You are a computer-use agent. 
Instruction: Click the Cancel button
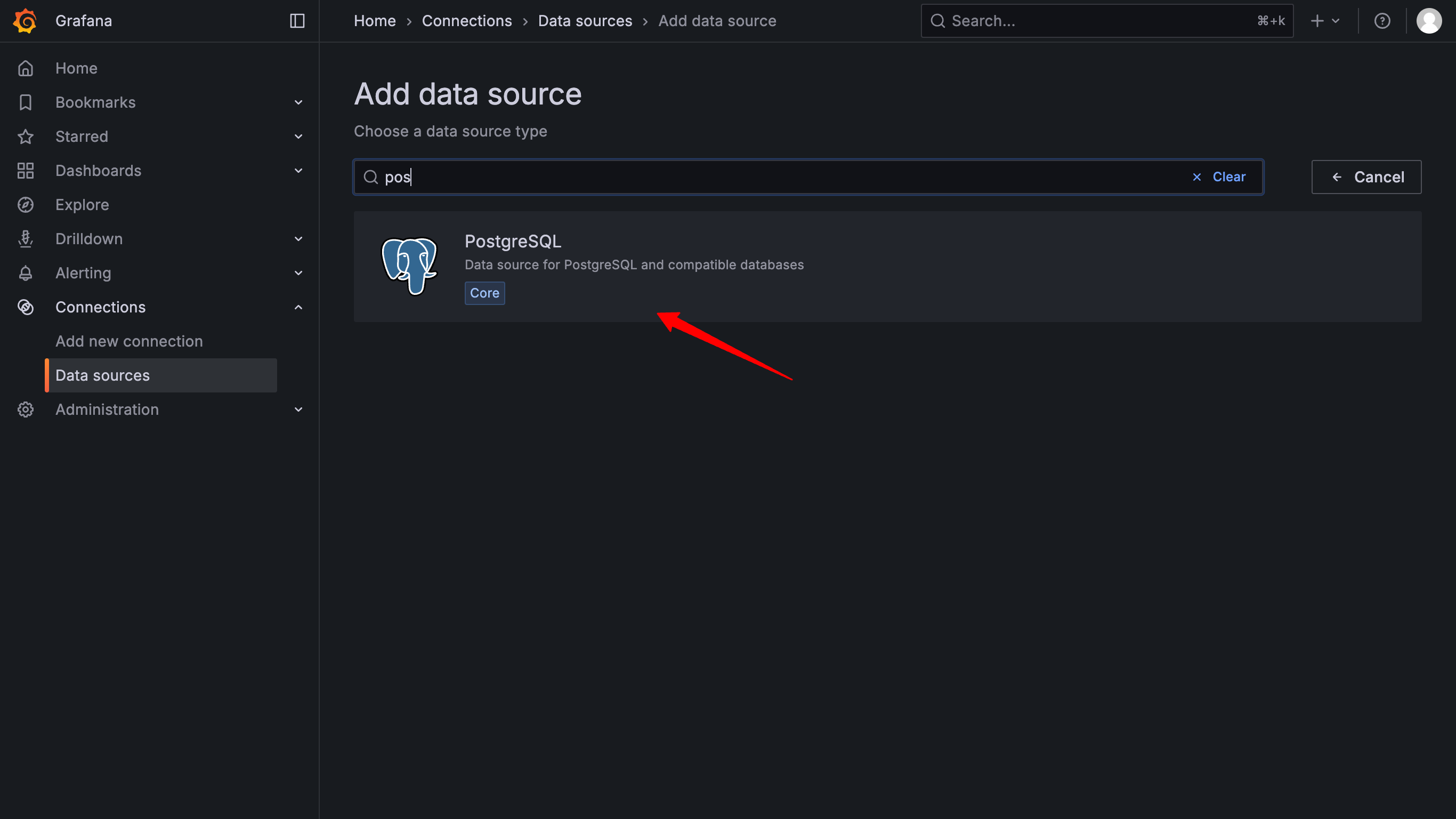[x=1365, y=177]
